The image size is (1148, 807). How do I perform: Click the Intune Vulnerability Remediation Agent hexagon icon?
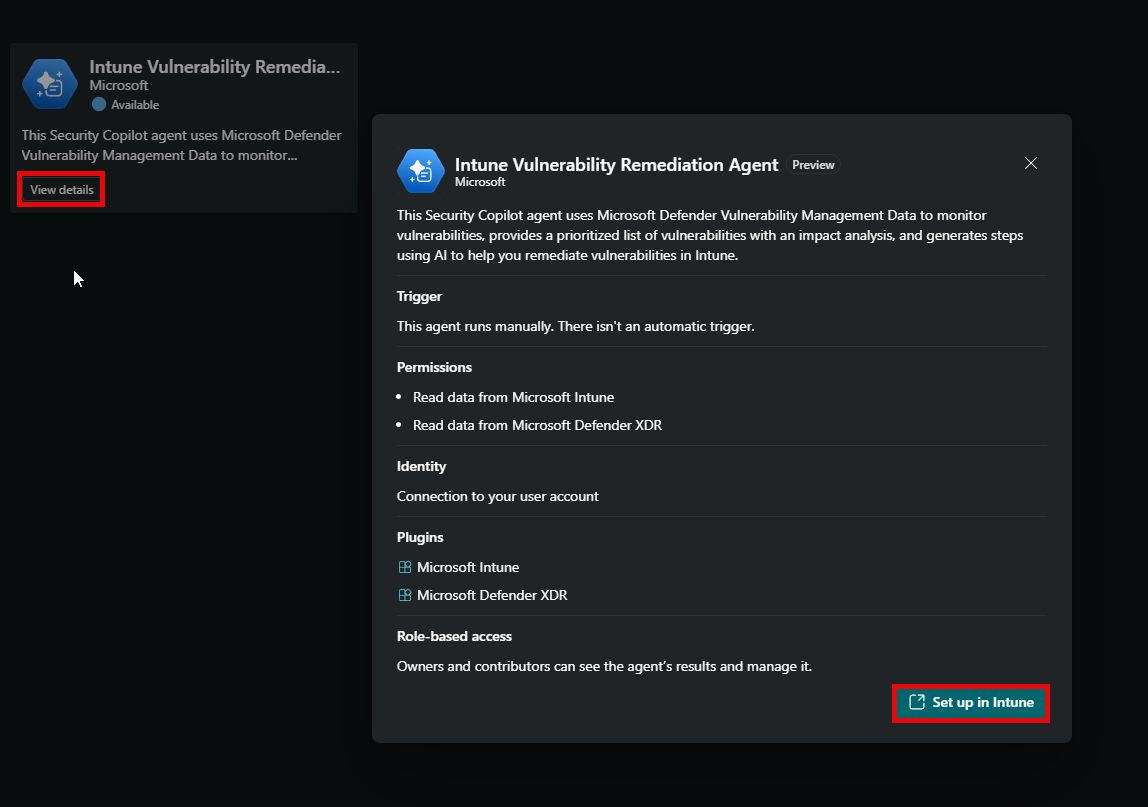(x=49, y=84)
